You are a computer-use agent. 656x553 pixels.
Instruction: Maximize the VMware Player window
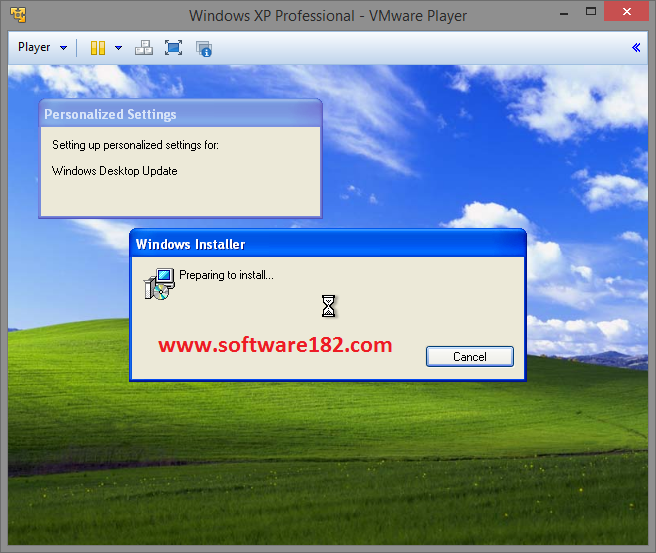click(x=591, y=12)
